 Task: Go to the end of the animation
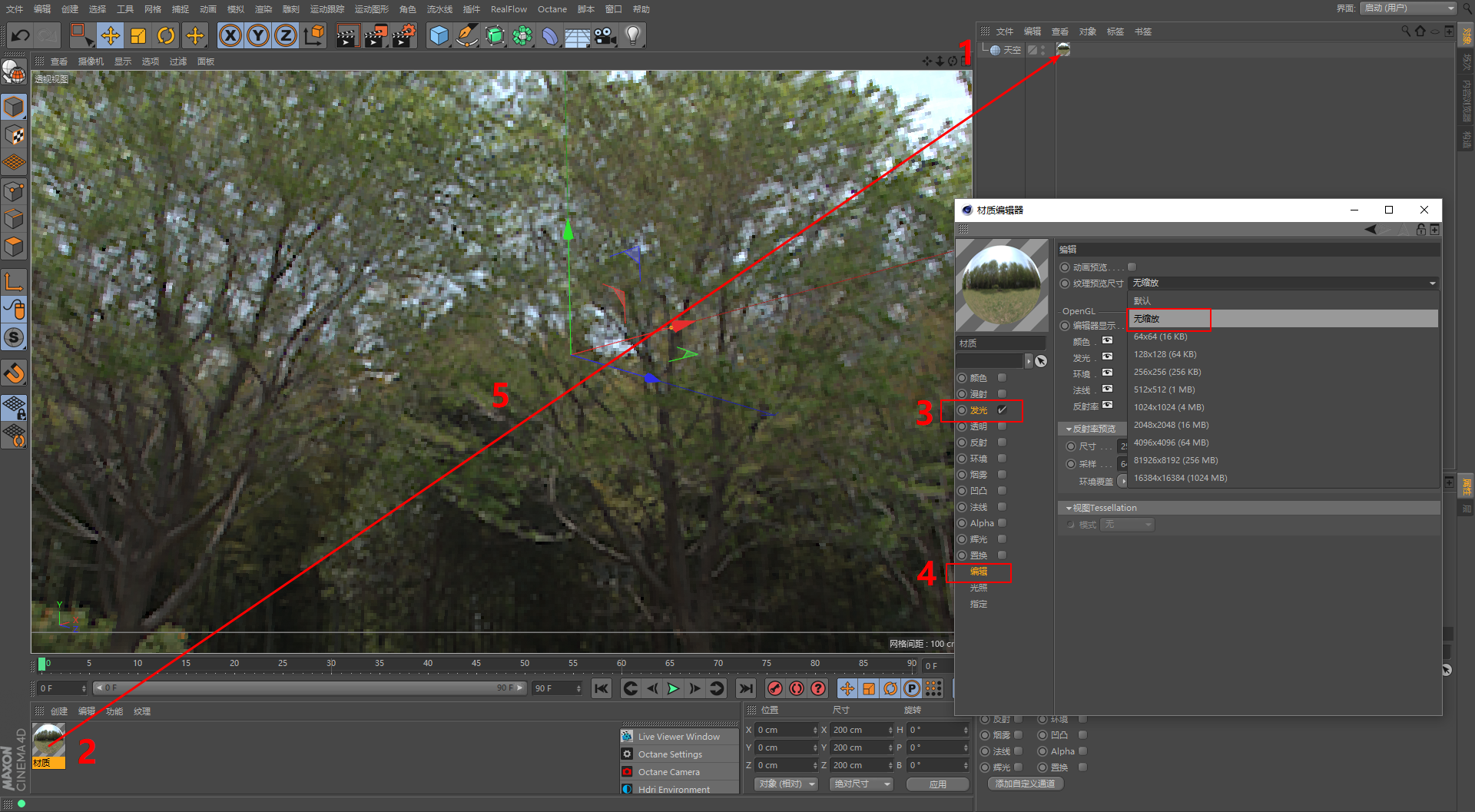pos(745,688)
